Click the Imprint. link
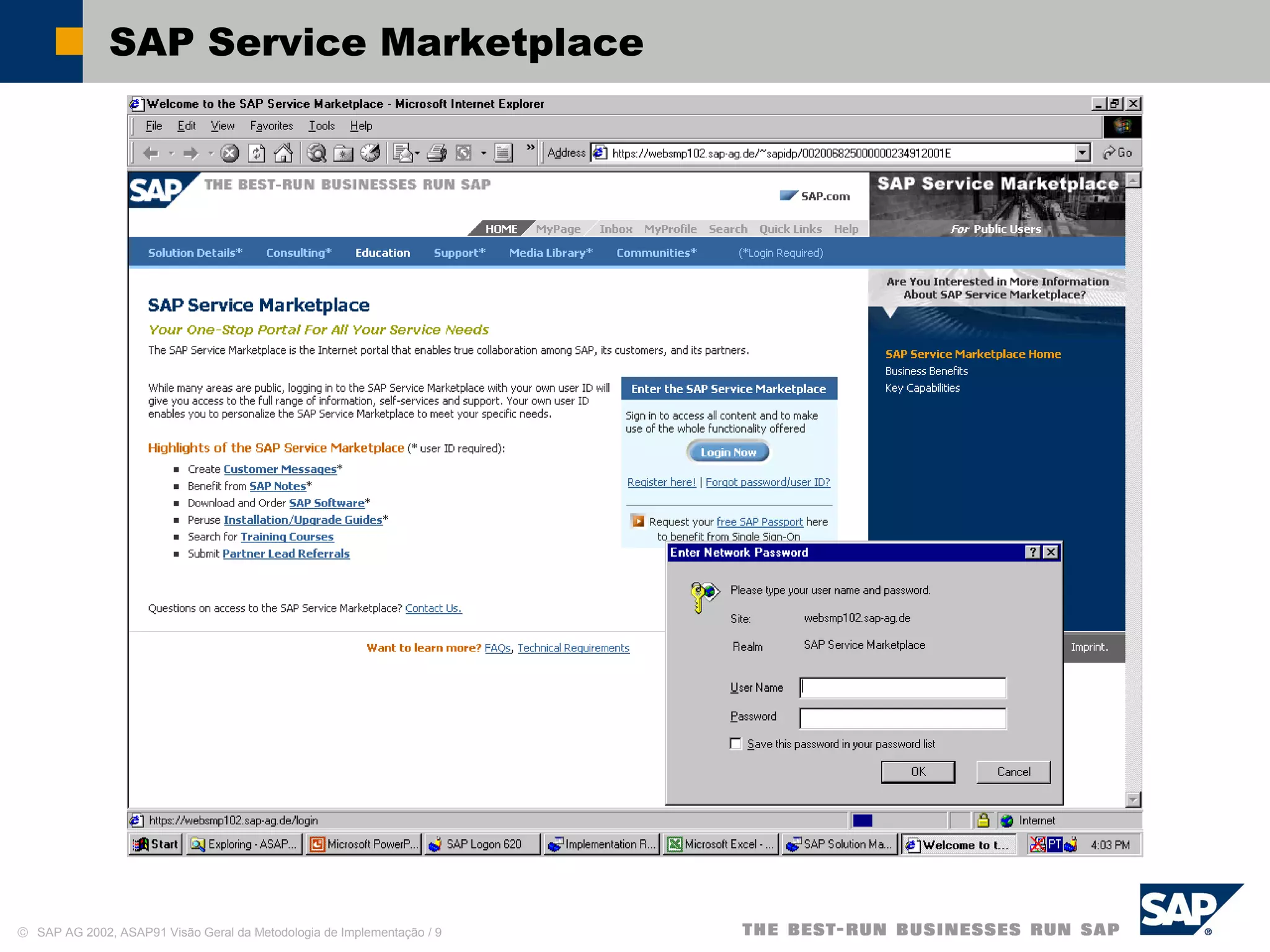This screenshot has height=952, width=1270. (x=1089, y=646)
